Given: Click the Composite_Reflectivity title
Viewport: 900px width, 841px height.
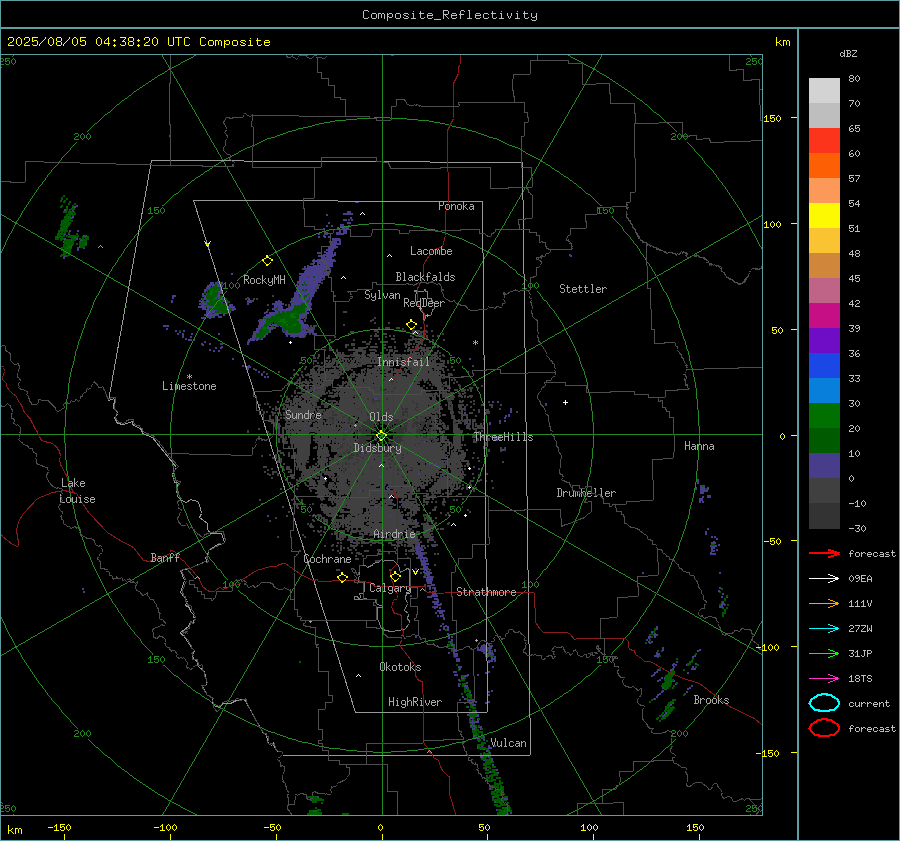Looking at the screenshot, I should [449, 15].
